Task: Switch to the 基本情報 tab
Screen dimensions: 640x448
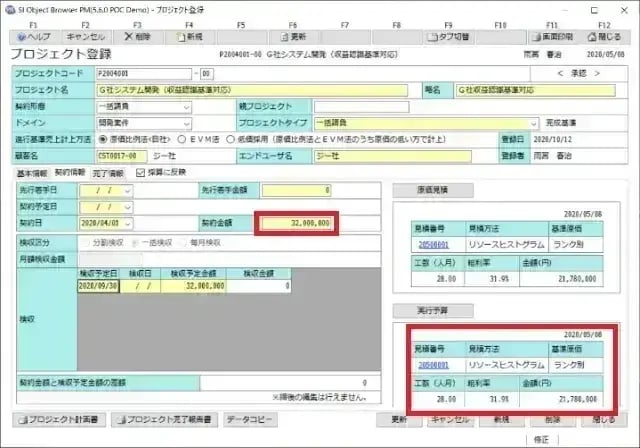Action: tap(33, 173)
